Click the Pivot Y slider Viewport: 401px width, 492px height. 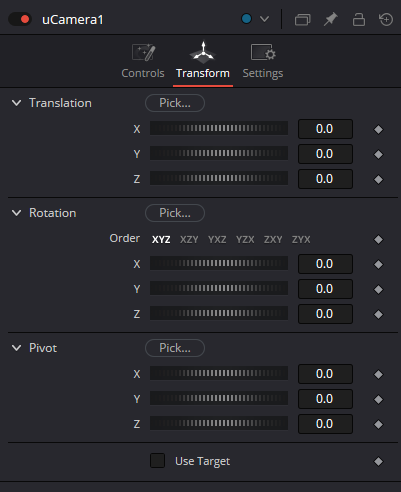point(219,398)
